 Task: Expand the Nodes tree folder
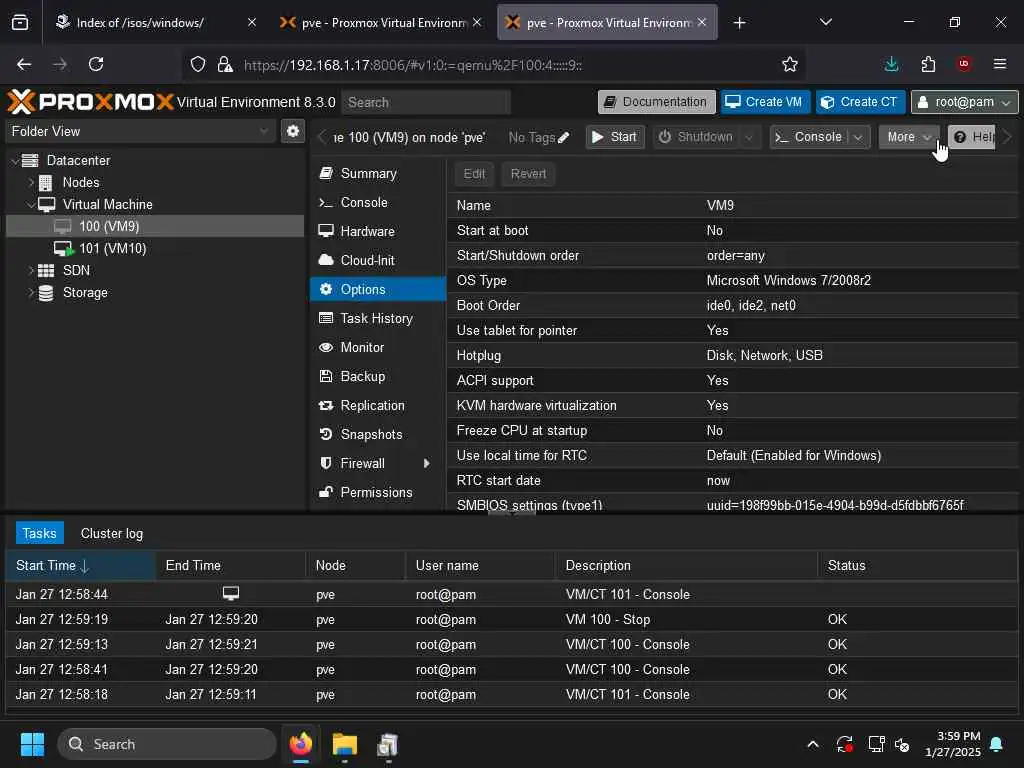[31, 183]
